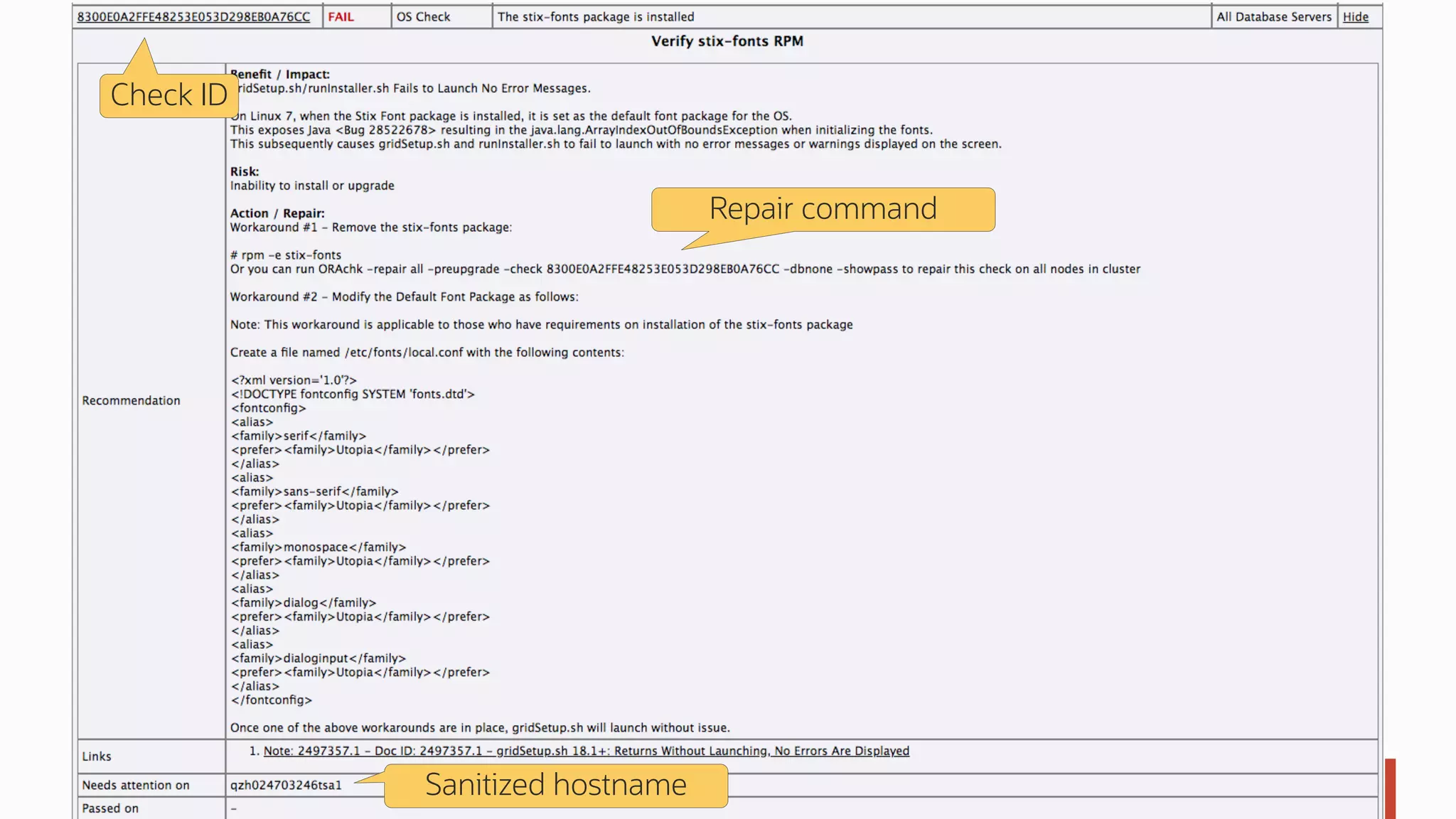Click the Links row label
The image size is (1456, 819).
click(x=96, y=756)
